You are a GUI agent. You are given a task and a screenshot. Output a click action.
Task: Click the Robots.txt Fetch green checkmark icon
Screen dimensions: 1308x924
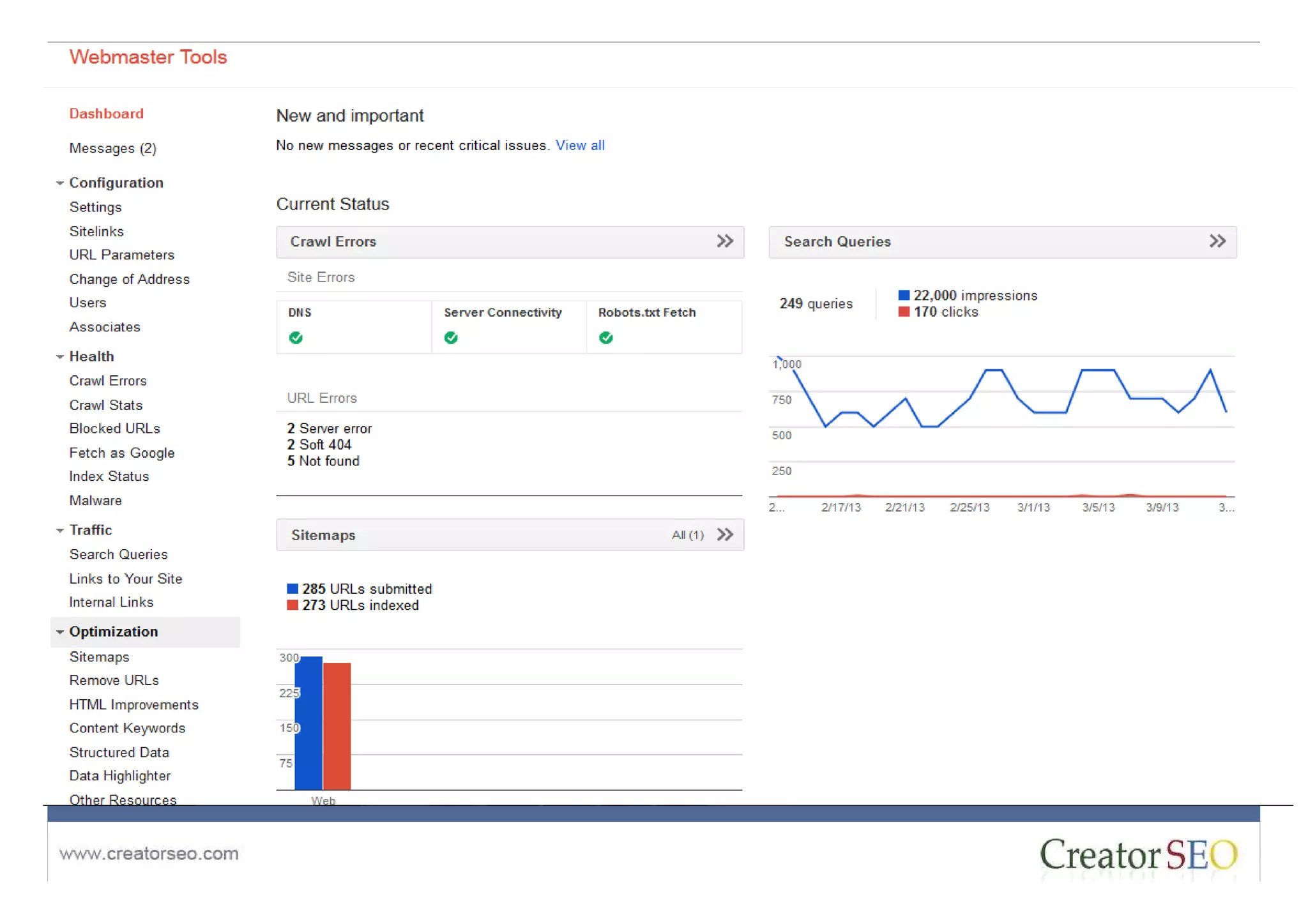point(606,338)
